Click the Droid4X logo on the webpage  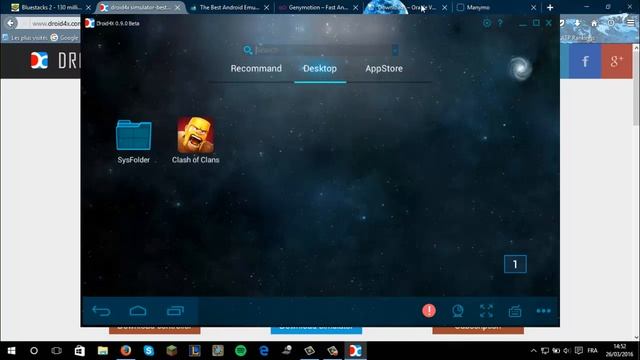(x=39, y=61)
